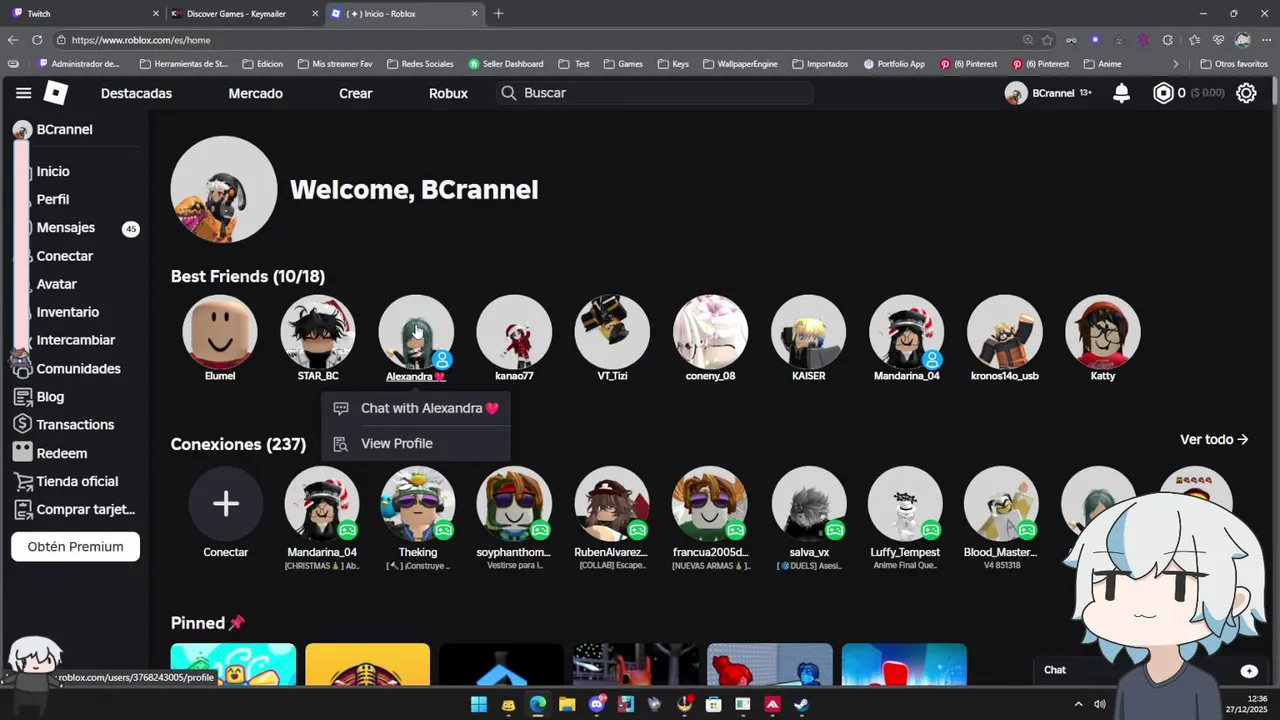Click the Comprar tarjeta sidebar icon
The height and width of the screenshot is (720, 1280).
click(x=22, y=509)
